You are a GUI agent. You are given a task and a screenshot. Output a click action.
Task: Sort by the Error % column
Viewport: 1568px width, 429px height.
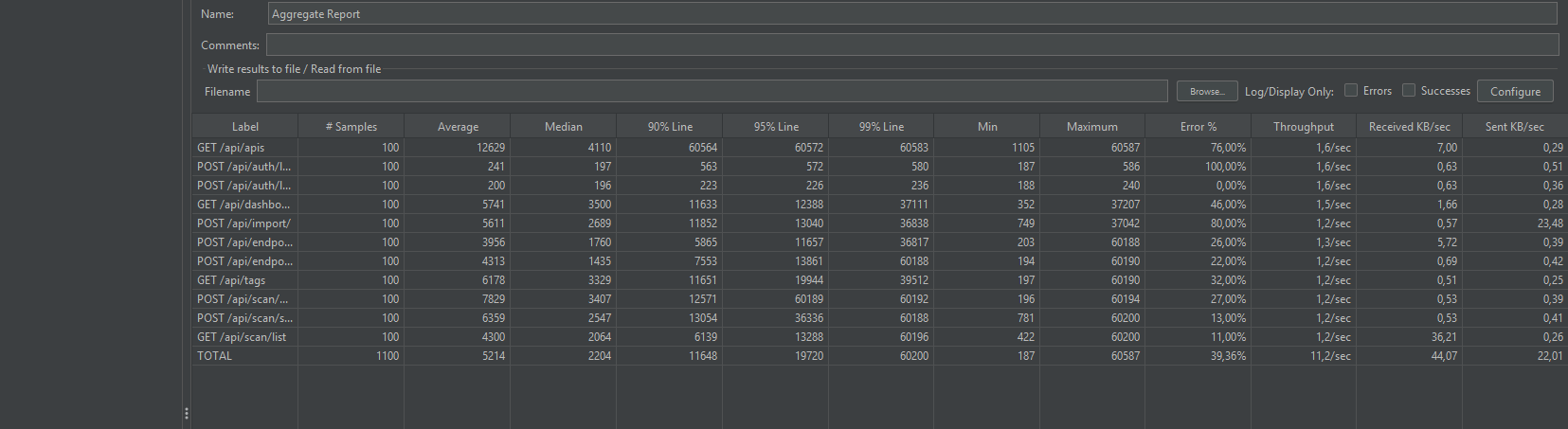1198,126
